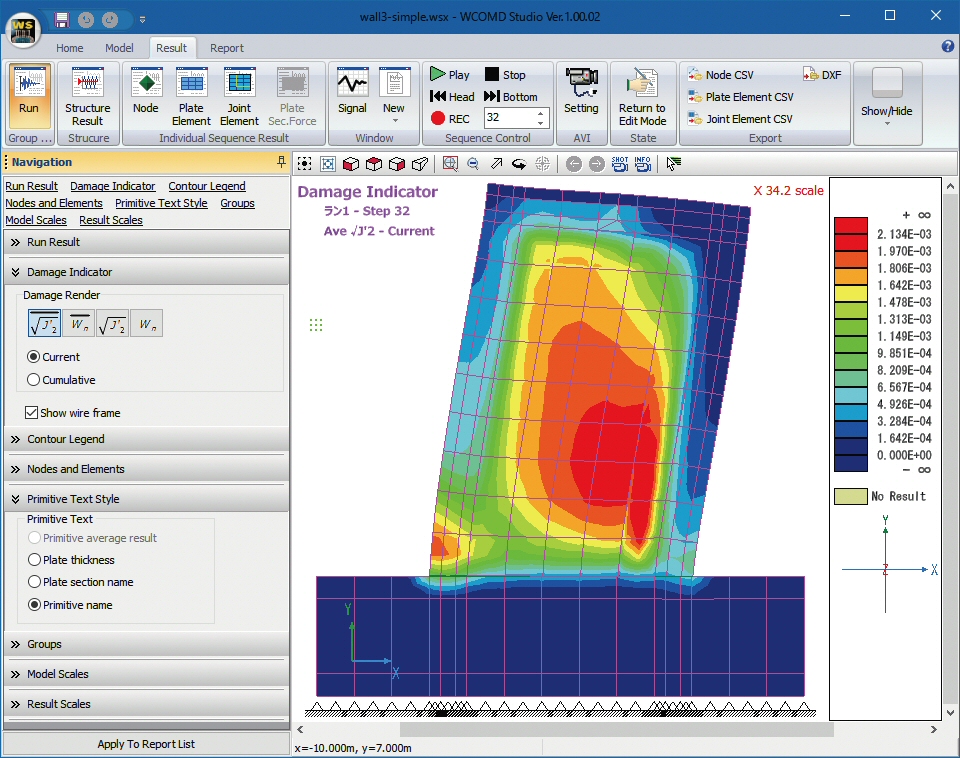Expand the Model Scales section
Screen dimensions: 960x758
point(58,674)
